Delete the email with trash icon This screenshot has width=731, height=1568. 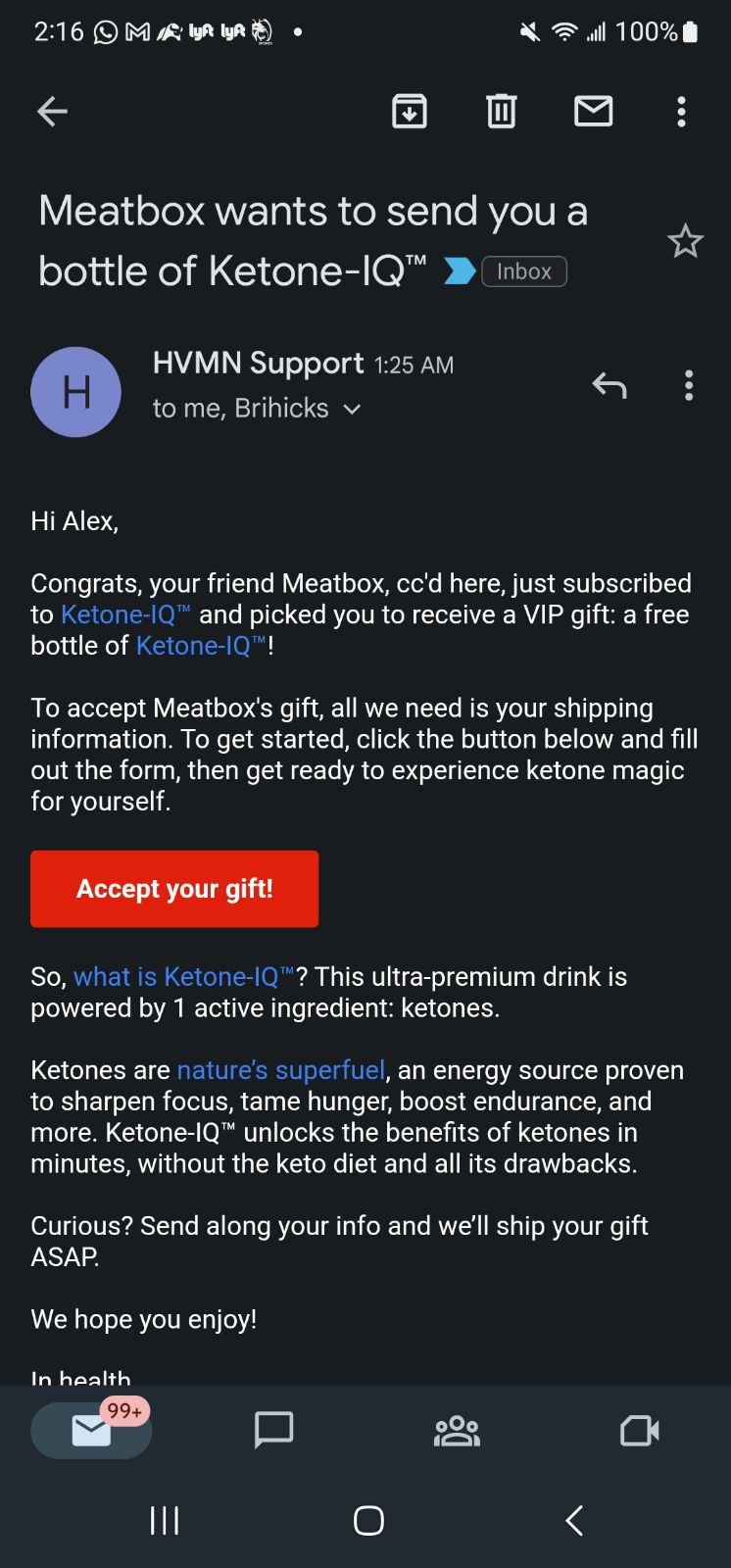pyautogui.click(x=501, y=112)
